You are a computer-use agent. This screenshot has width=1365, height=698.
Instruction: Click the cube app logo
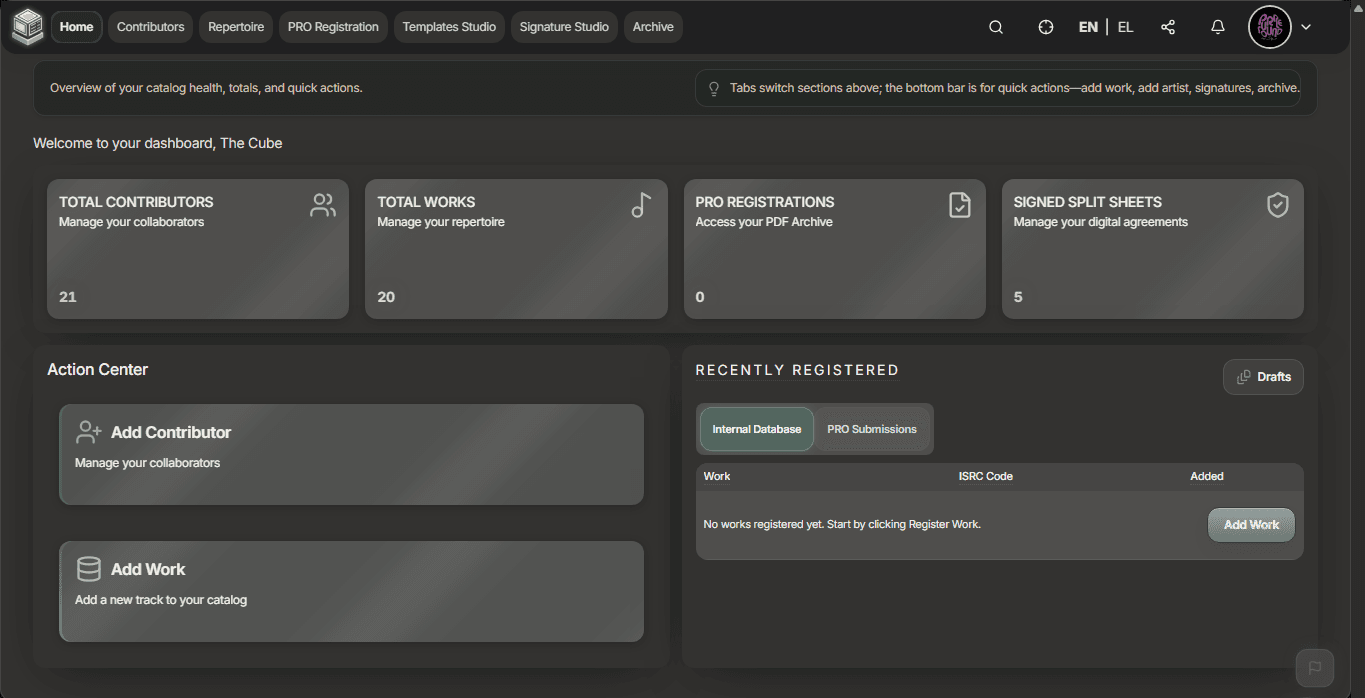pyautogui.click(x=27, y=27)
